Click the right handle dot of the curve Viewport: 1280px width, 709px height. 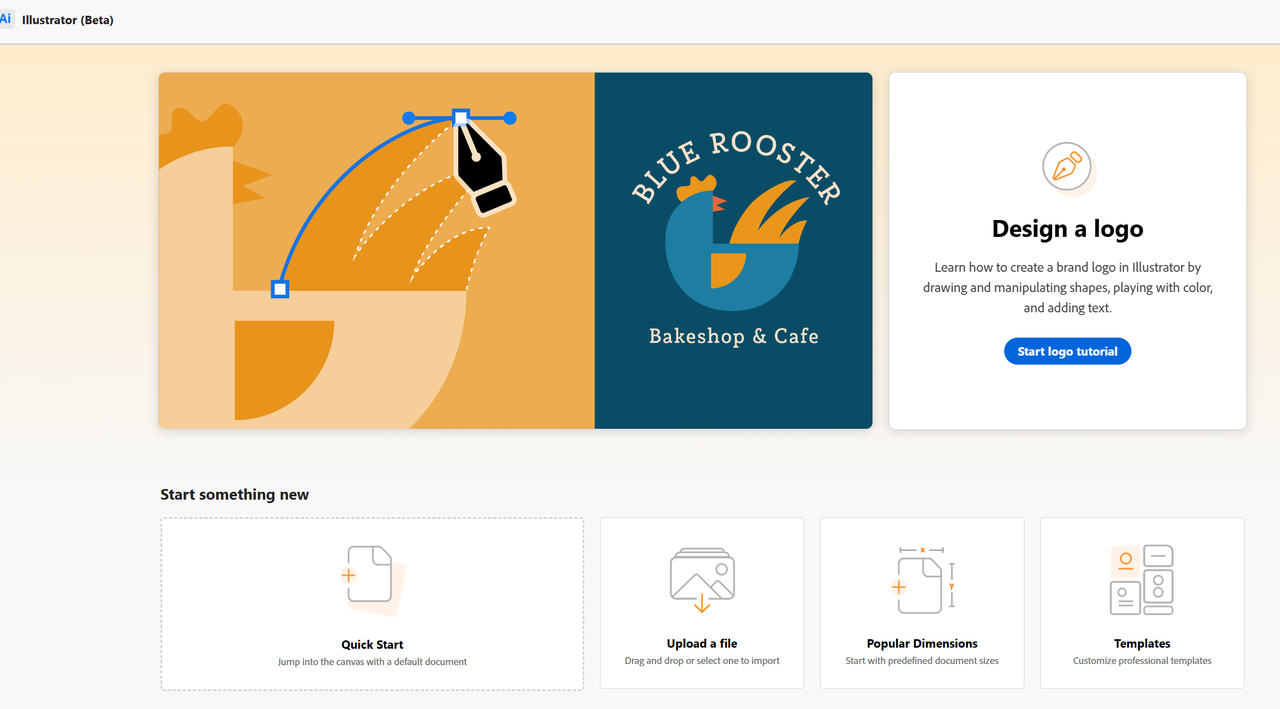point(510,118)
